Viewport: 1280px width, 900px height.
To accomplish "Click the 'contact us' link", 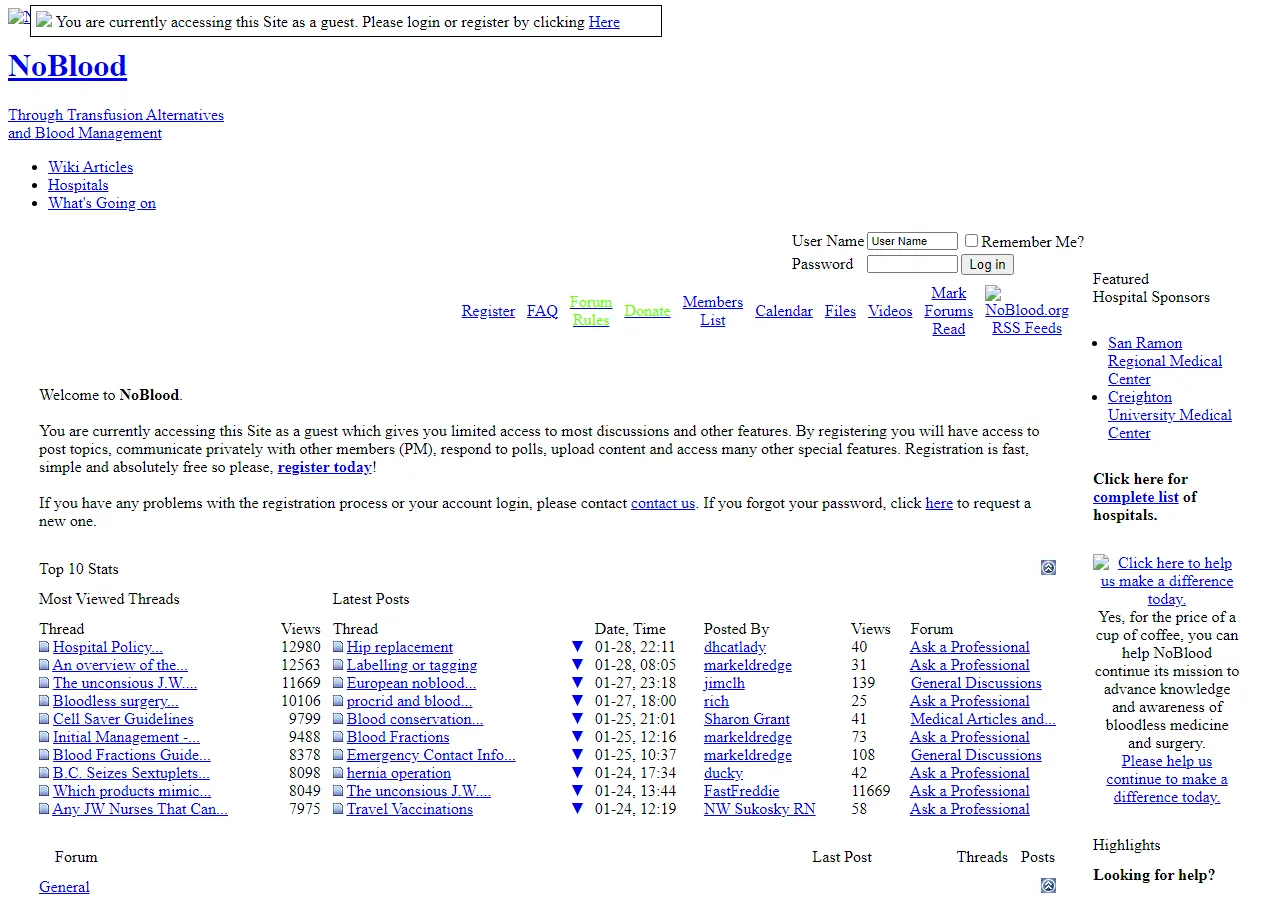I will 663,503.
